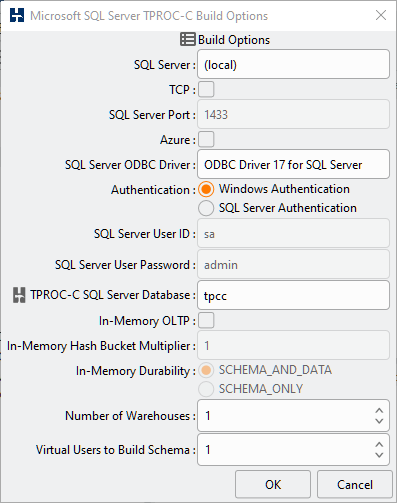This screenshot has width=397, height=503.
Task: Click the 'Azure :' label
Action: click(x=178, y=140)
